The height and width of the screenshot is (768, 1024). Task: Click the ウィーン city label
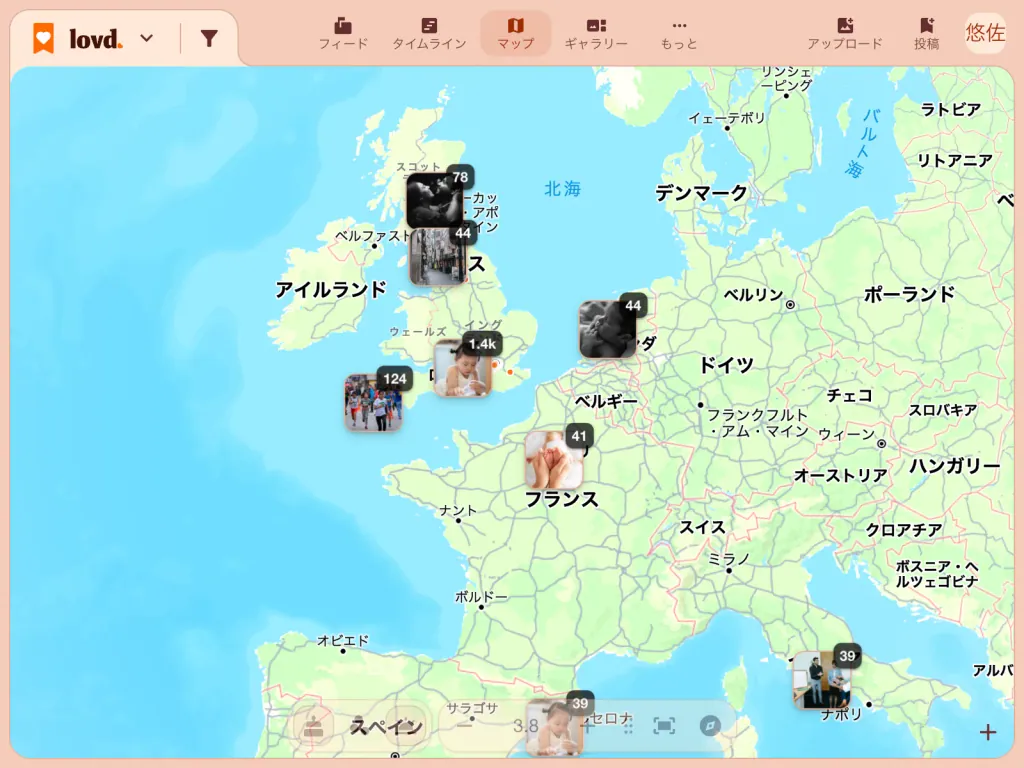(x=846, y=434)
